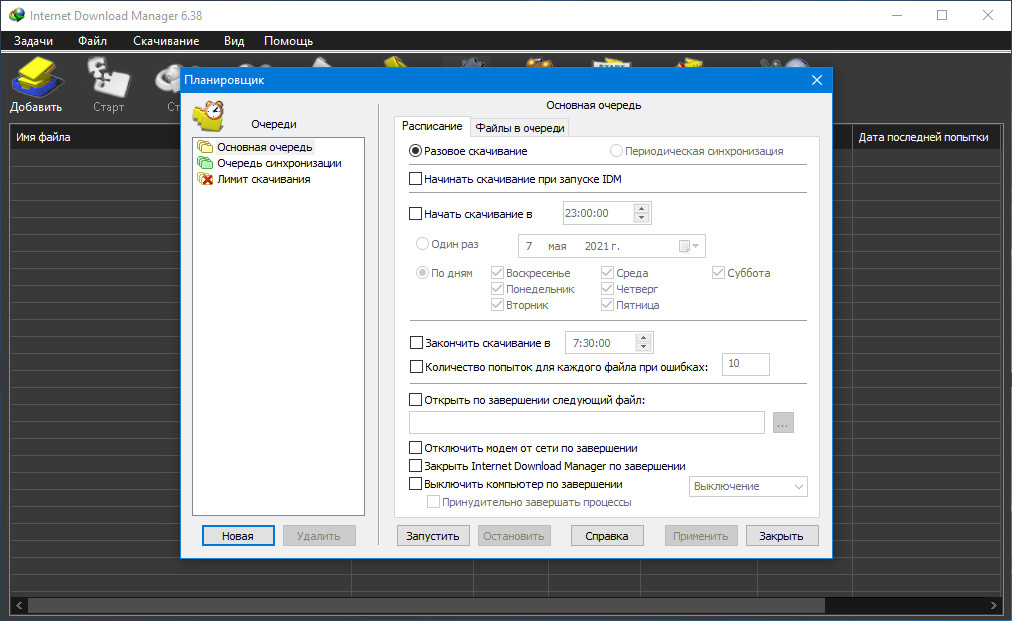Select the Основная очередь queue label
This screenshot has height=621, width=1012.
(x=265, y=147)
